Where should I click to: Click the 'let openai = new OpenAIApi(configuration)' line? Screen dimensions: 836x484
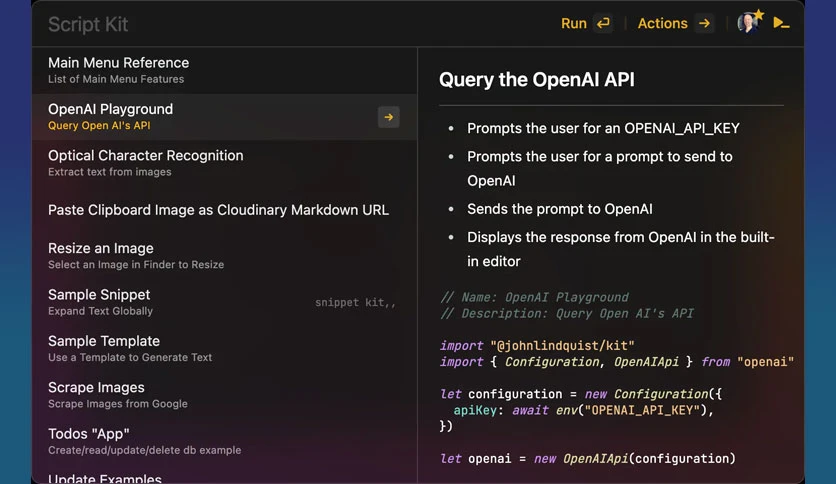coord(588,458)
